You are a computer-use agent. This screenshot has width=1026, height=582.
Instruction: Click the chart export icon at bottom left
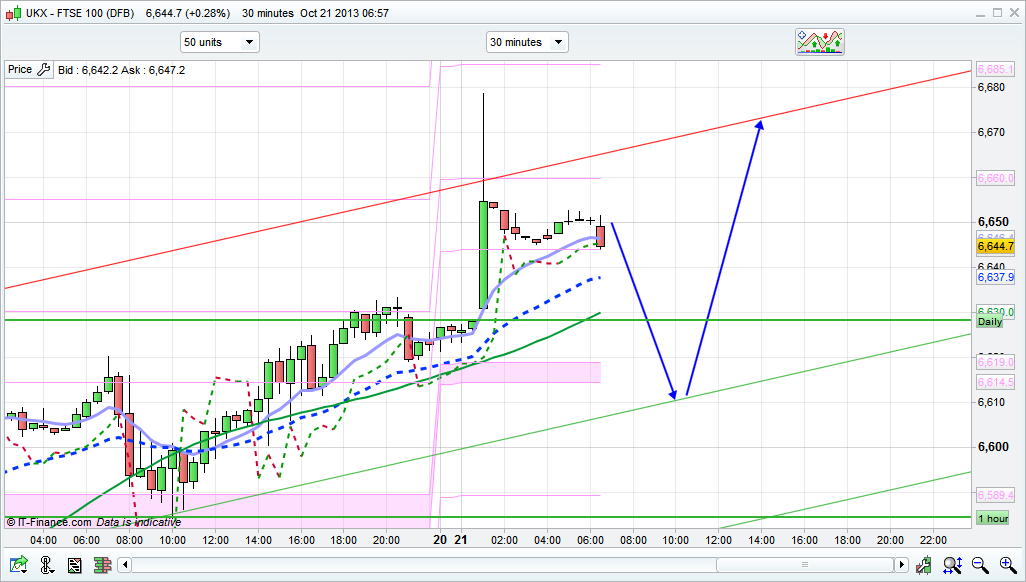19,565
